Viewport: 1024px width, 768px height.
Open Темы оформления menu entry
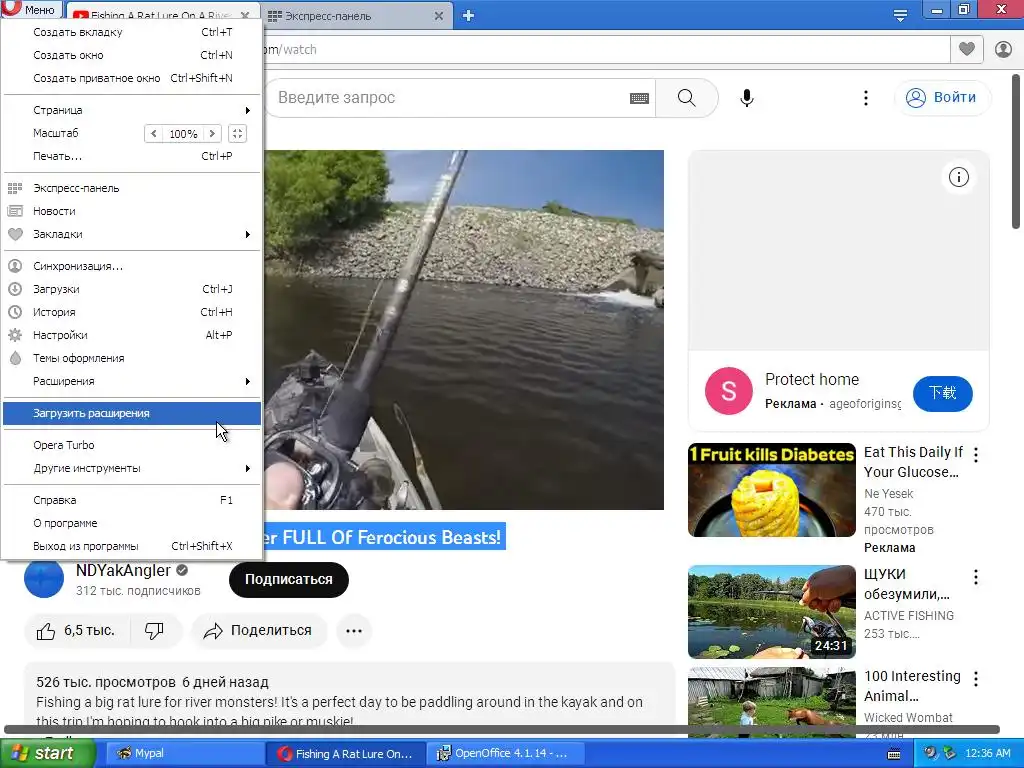click(132, 358)
